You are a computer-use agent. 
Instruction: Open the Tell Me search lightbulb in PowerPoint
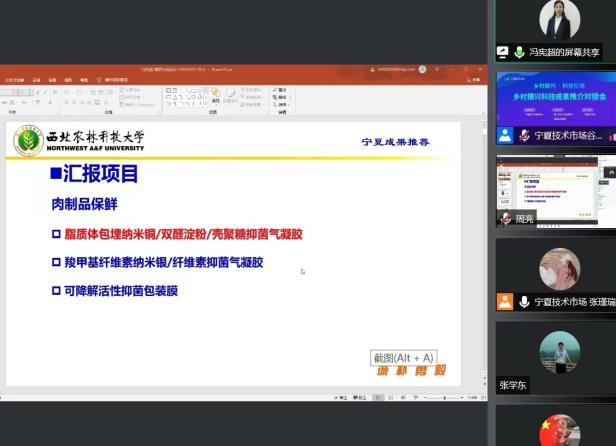(99, 80)
